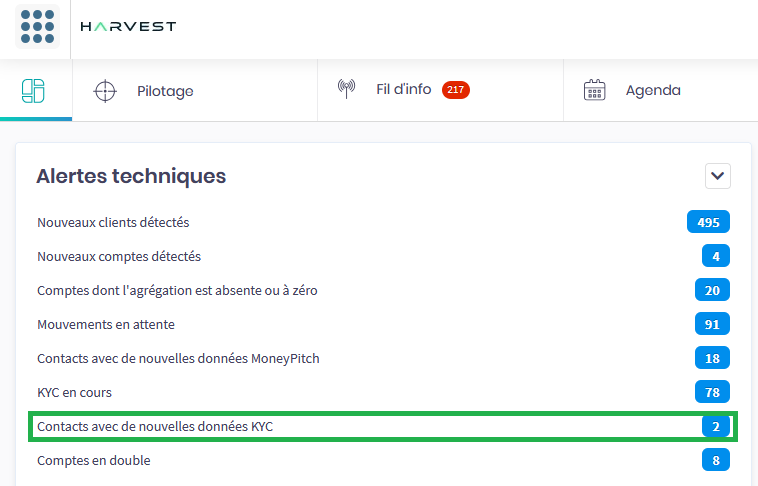Go to the Agenda tab
This screenshot has height=486, width=758.
pyautogui.click(x=653, y=91)
